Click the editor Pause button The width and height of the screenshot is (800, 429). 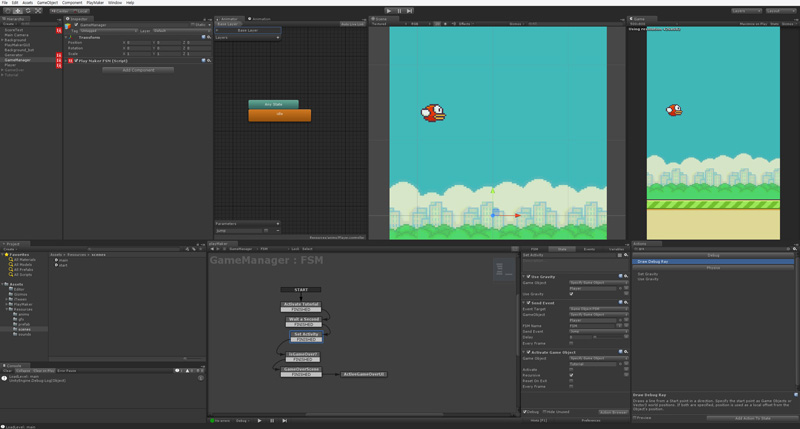[399, 11]
